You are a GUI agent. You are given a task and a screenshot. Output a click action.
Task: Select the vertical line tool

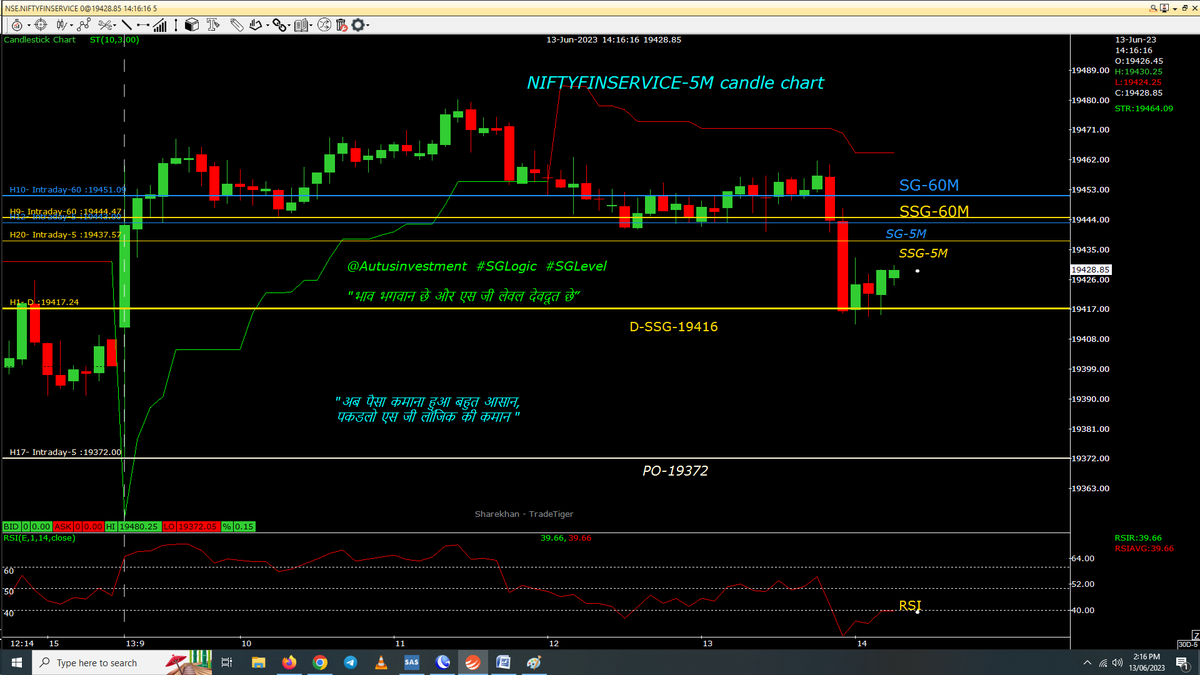[176, 25]
